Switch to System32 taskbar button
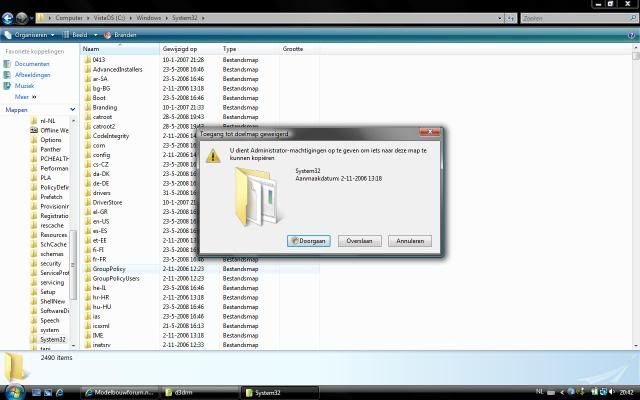 click(x=279, y=393)
